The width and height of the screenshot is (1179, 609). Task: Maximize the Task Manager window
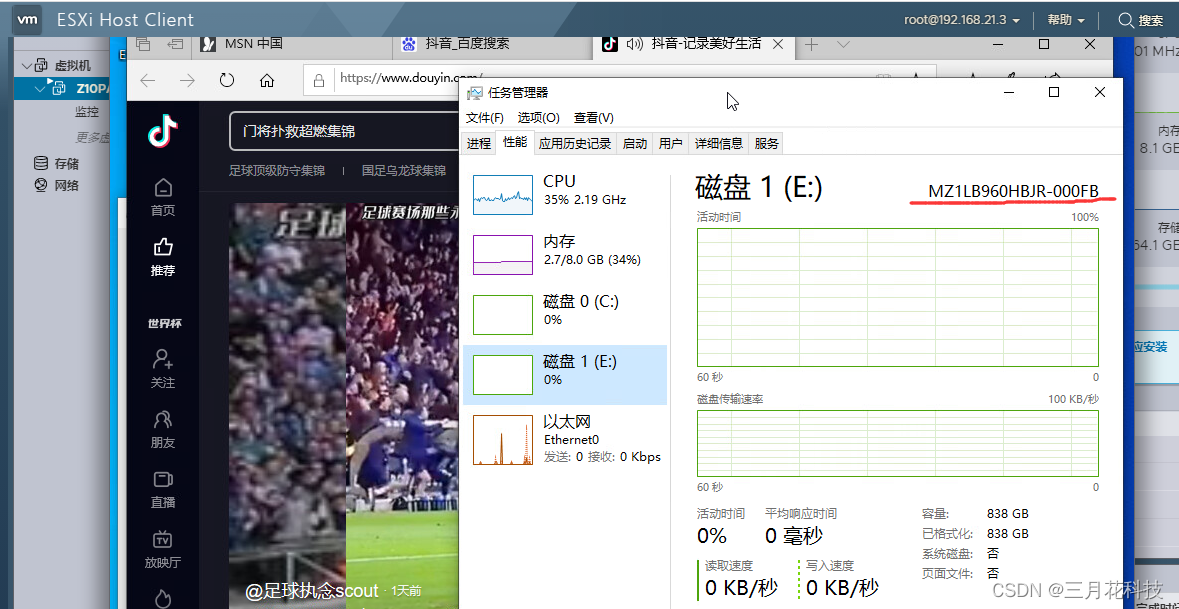[1054, 92]
